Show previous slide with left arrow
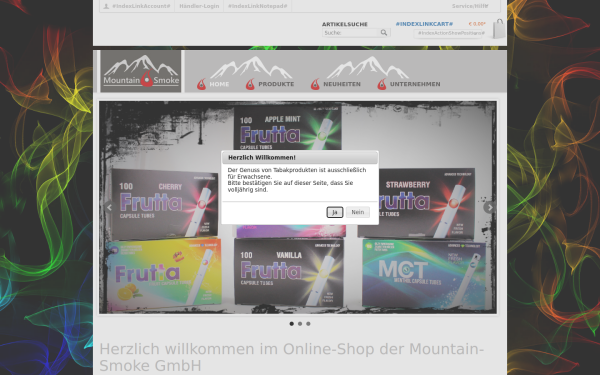 coord(109,207)
